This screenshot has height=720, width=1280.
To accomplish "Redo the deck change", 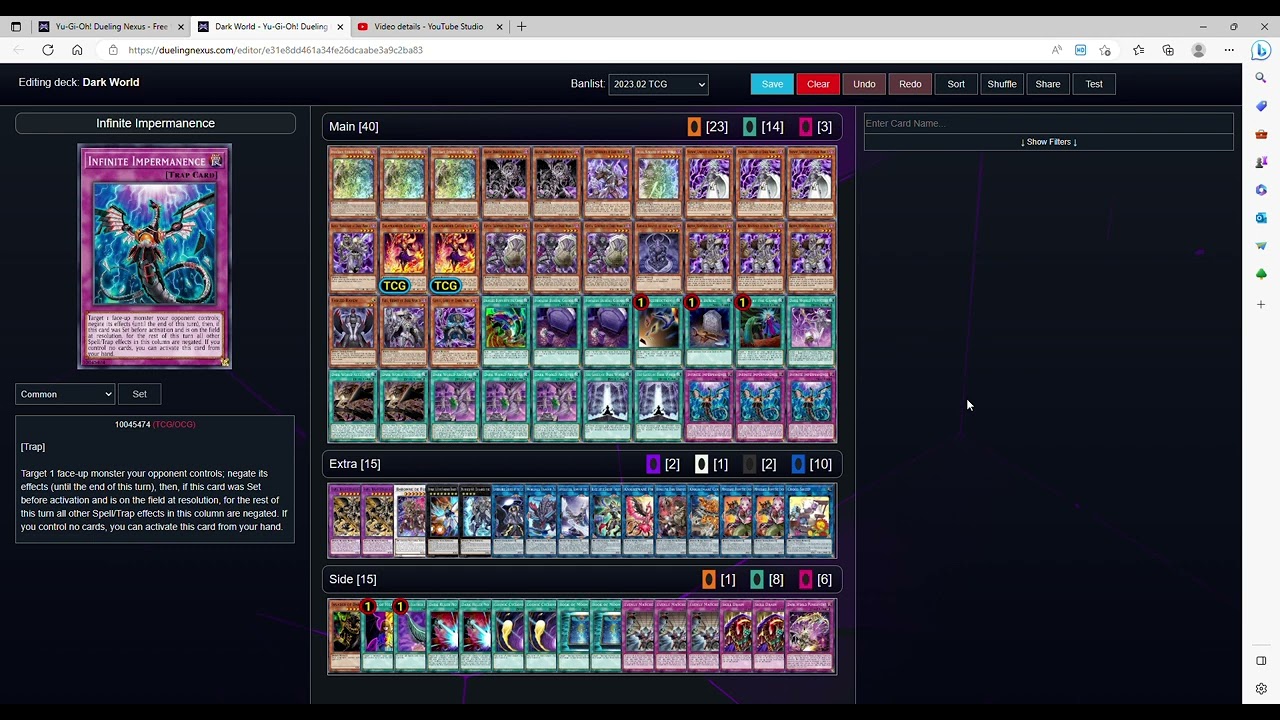I will [910, 85].
